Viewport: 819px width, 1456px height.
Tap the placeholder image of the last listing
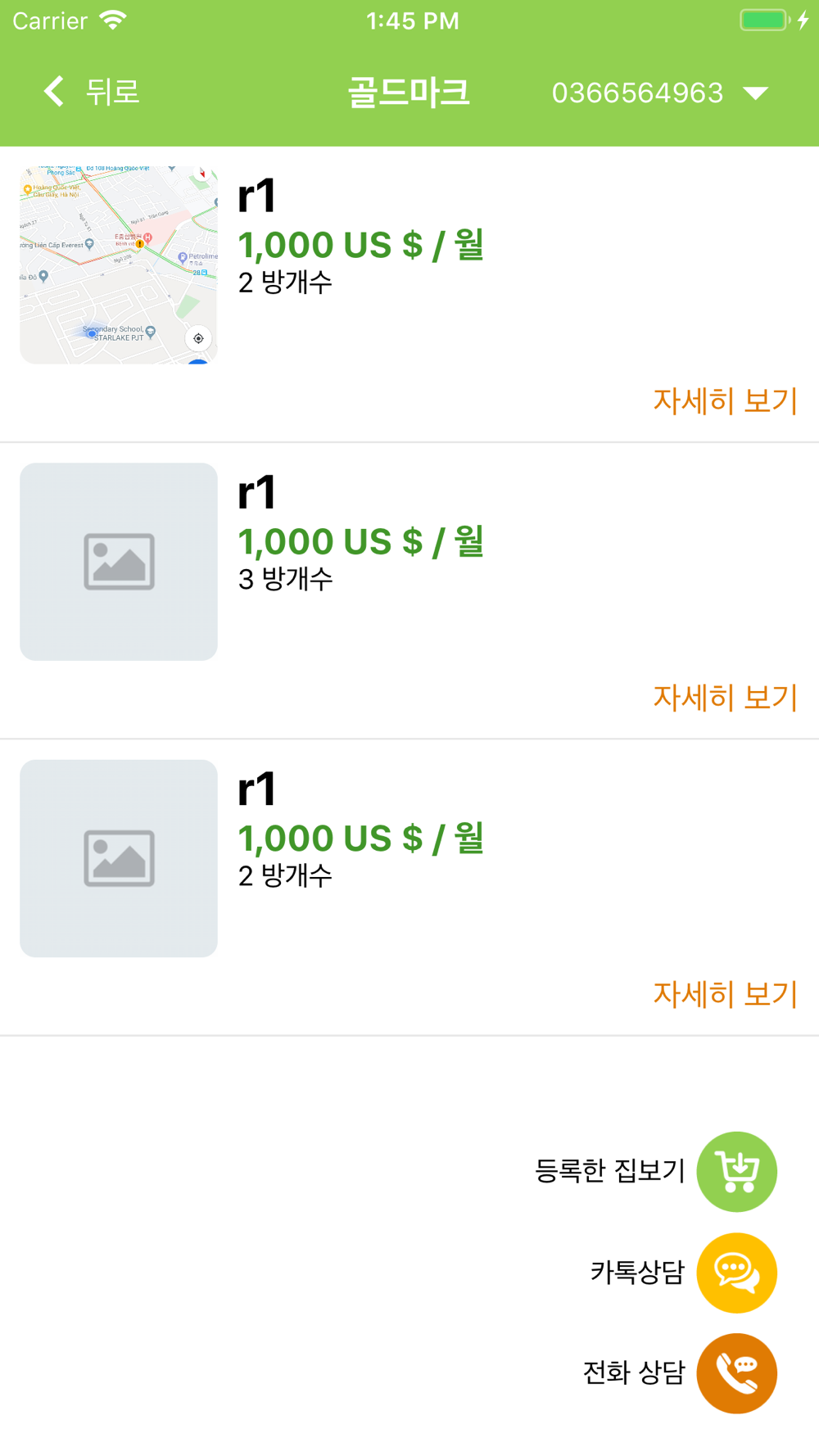point(119,858)
